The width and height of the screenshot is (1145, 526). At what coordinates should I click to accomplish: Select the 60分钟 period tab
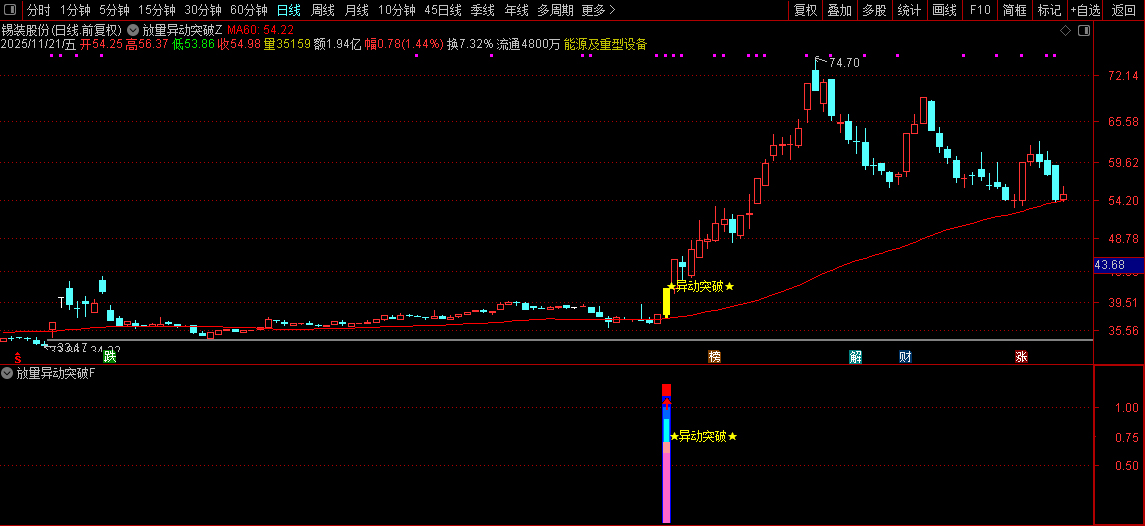point(249,10)
